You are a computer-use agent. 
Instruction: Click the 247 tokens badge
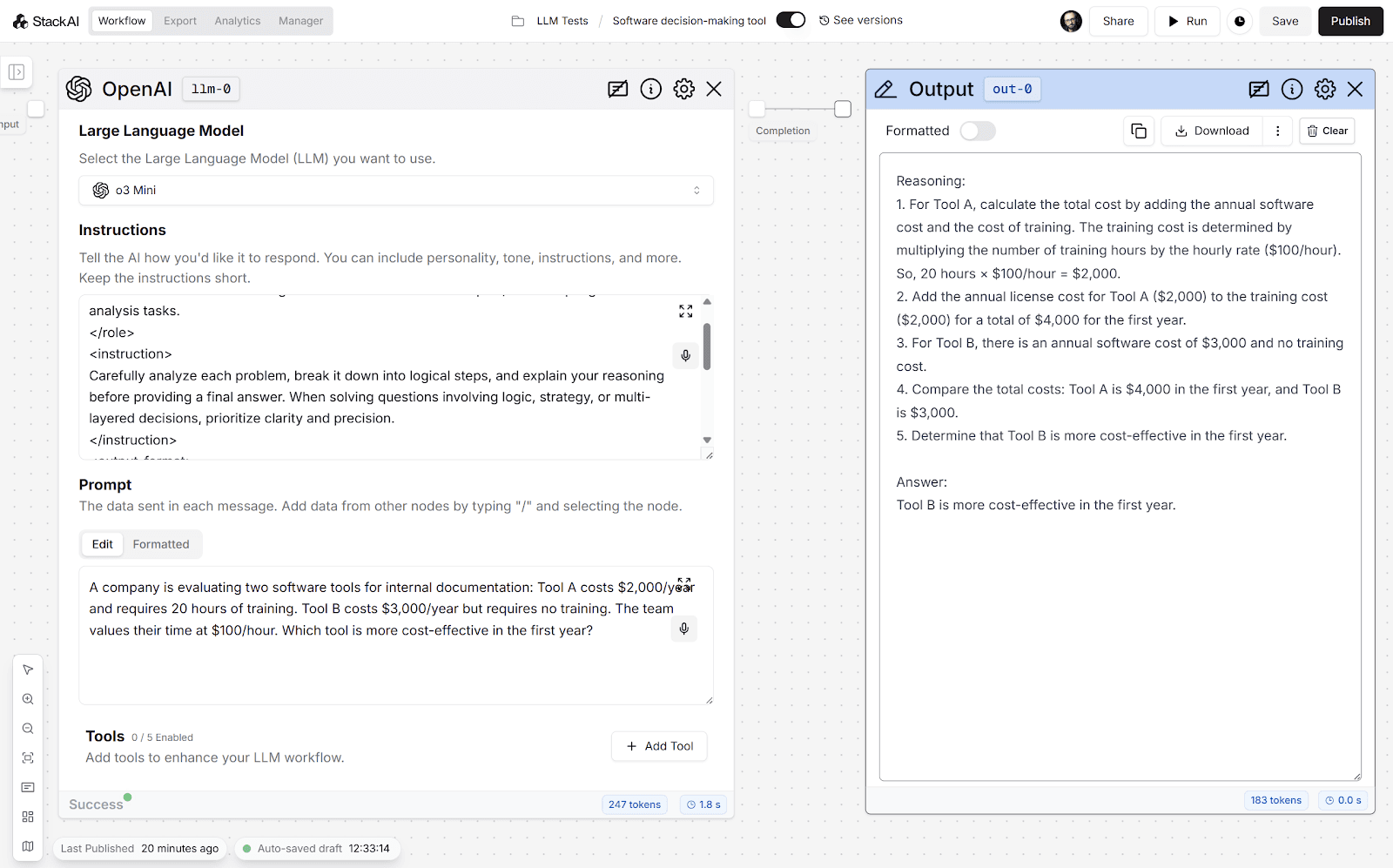pos(635,804)
